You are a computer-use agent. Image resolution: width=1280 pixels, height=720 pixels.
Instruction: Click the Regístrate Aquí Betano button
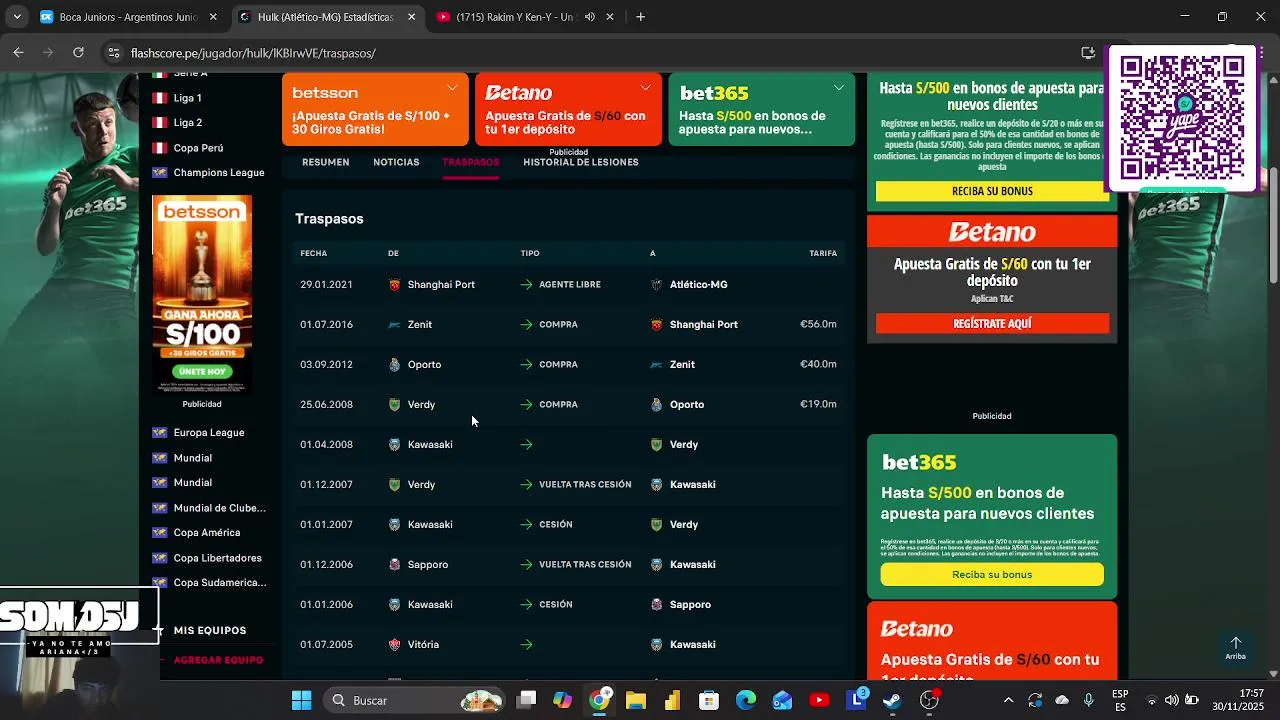point(992,323)
